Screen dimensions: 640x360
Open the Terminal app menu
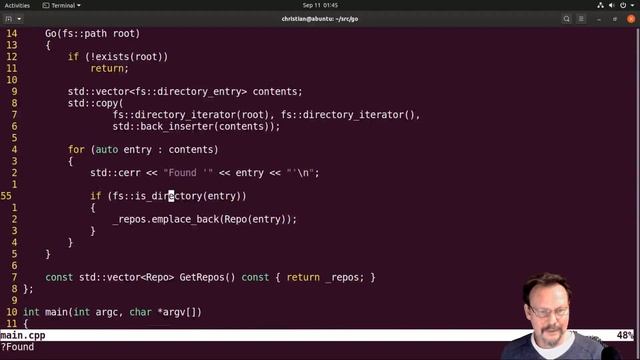tap(62, 5)
